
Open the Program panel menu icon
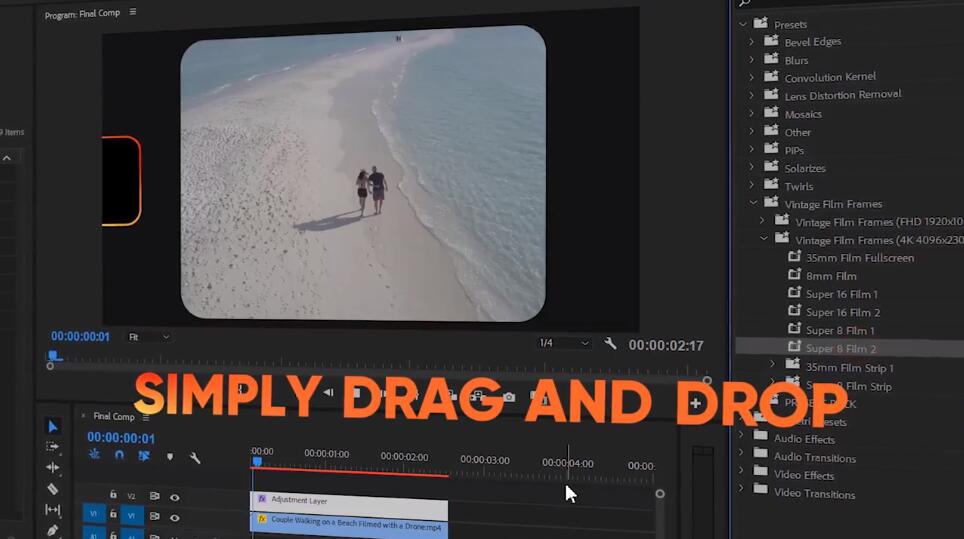click(x=133, y=12)
